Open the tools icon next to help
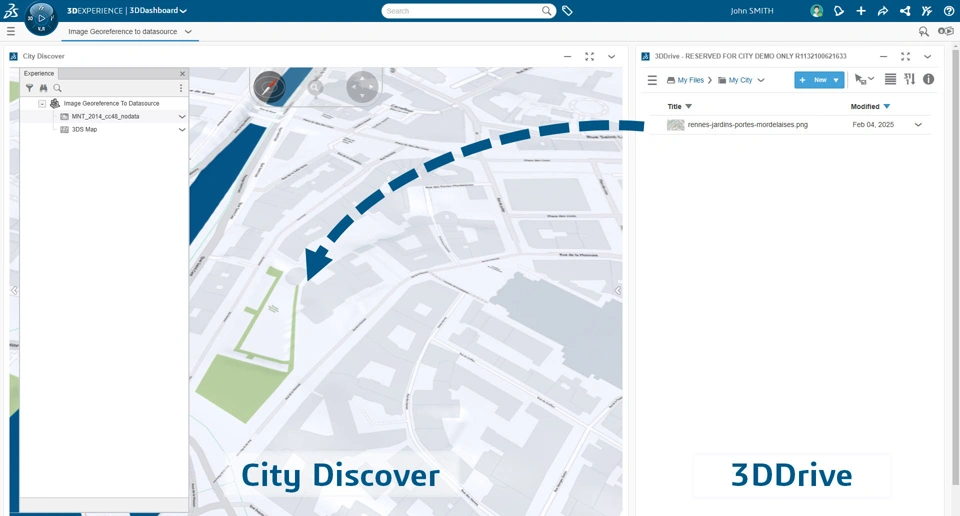This screenshot has height=516, width=960. pyautogui.click(x=927, y=11)
